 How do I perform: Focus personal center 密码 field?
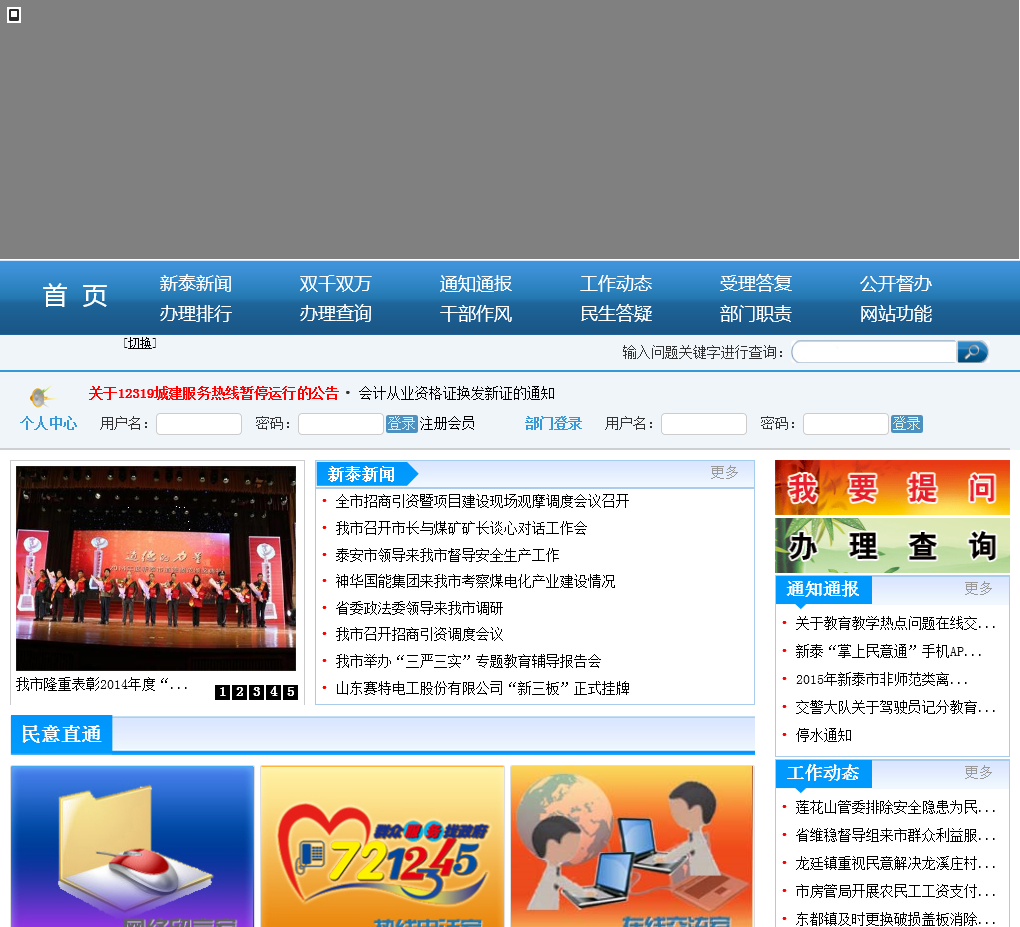click(x=341, y=424)
